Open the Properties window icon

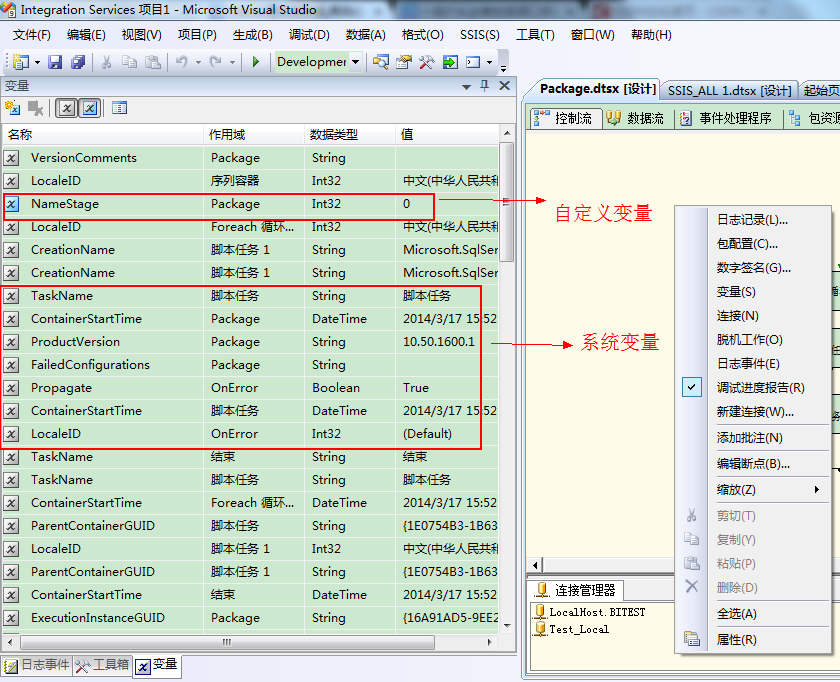404,62
